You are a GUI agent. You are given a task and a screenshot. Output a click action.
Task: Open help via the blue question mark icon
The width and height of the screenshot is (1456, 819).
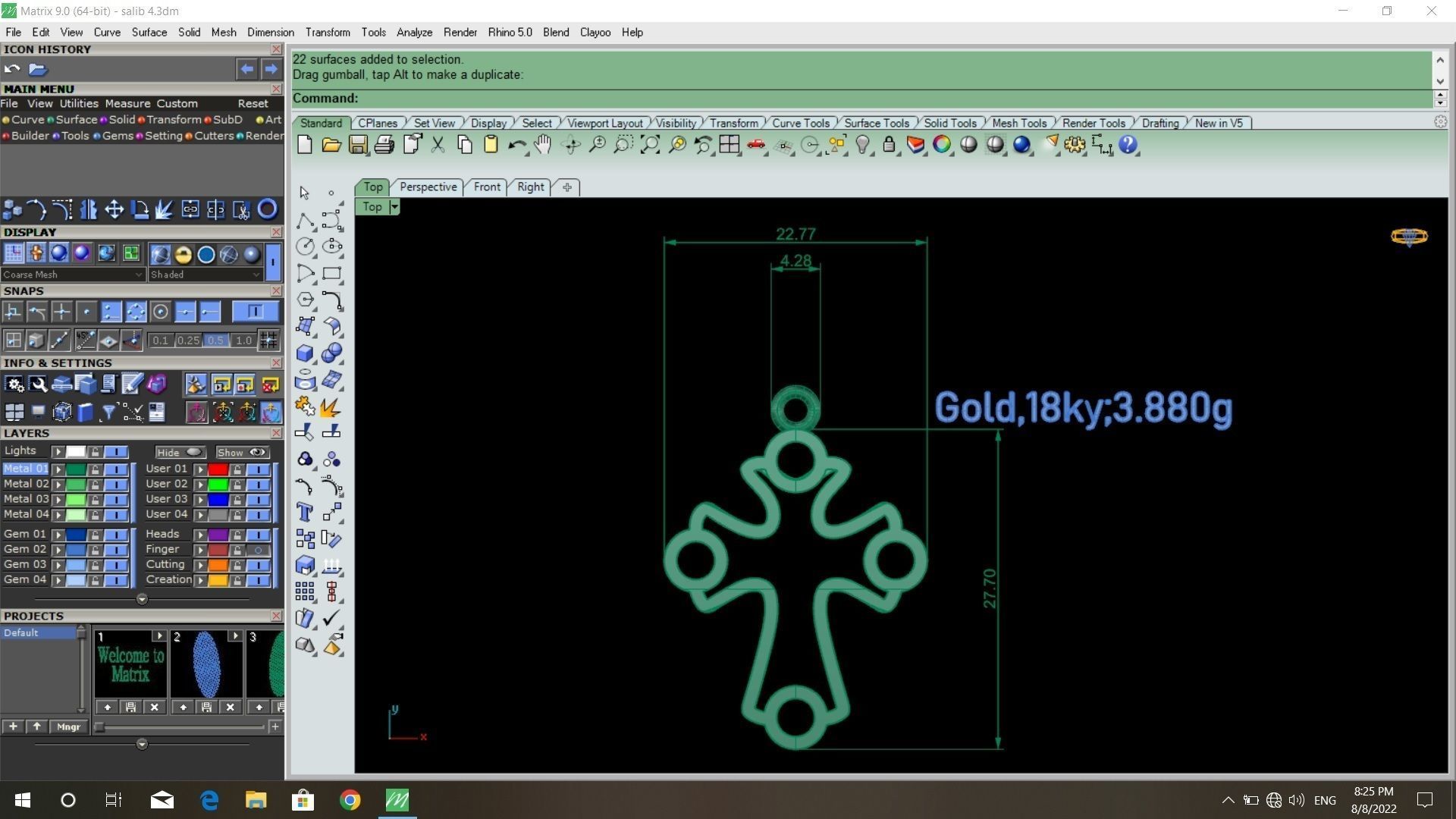[1128, 145]
